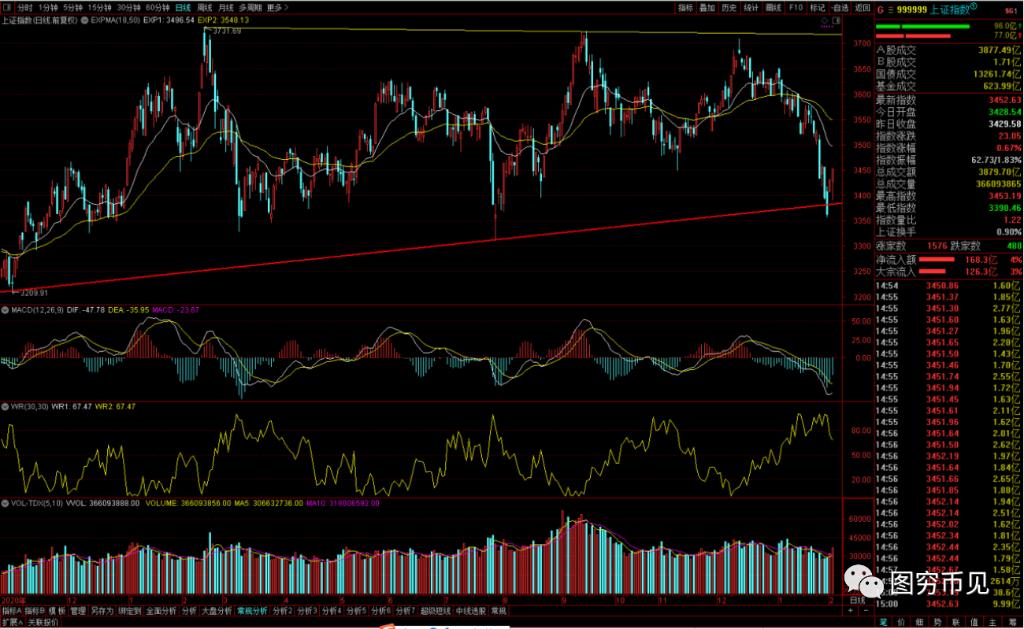Select the 值 tab in the quote panel

pos(974,622)
